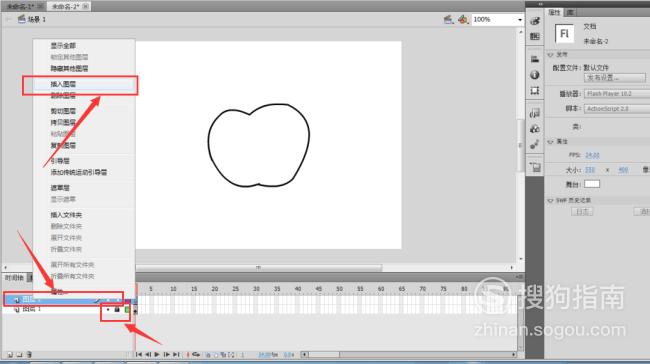
Task: Toggle the lock on 图层 1
Action: tap(117, 310)
